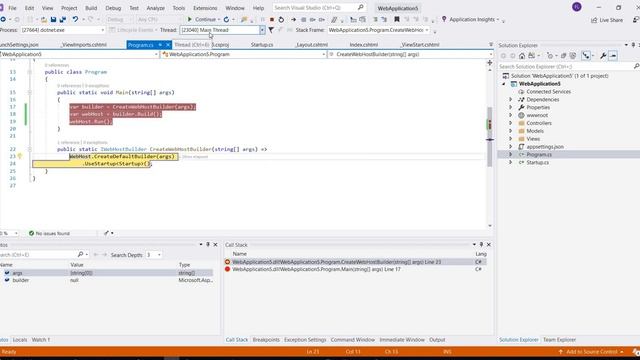
Task: Pin the Call Stack panel
Action: (x=481, y=244)
